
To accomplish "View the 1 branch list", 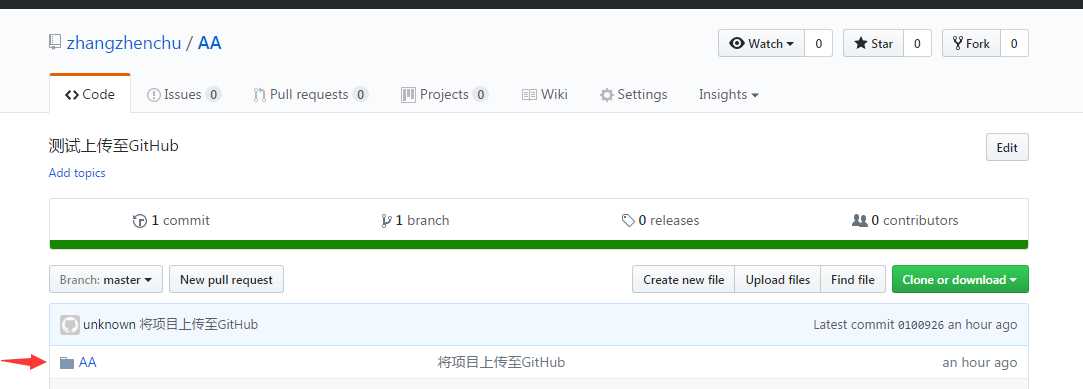I will click(415, 220).
